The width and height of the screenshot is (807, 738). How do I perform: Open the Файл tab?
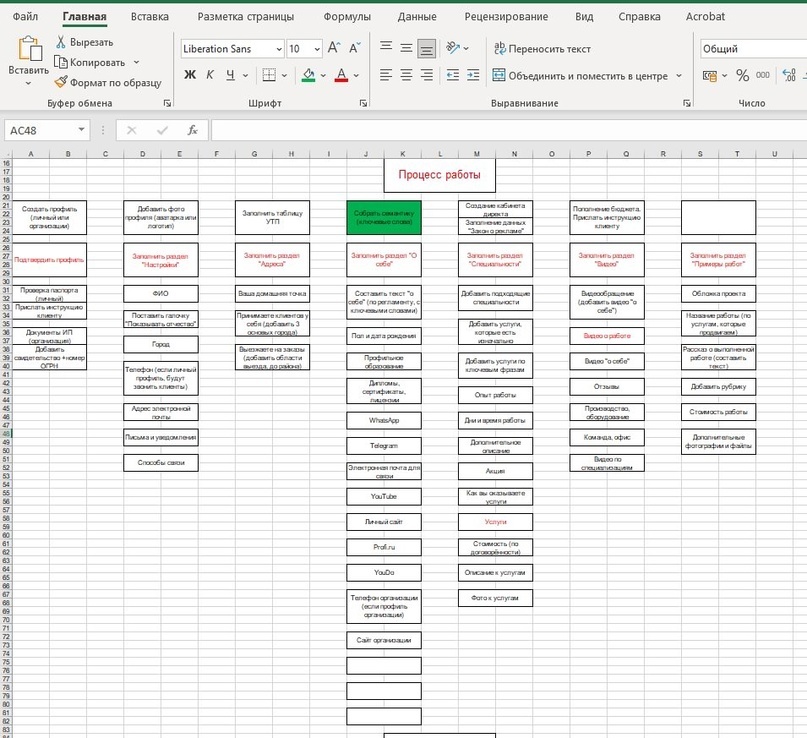point(25,16)
